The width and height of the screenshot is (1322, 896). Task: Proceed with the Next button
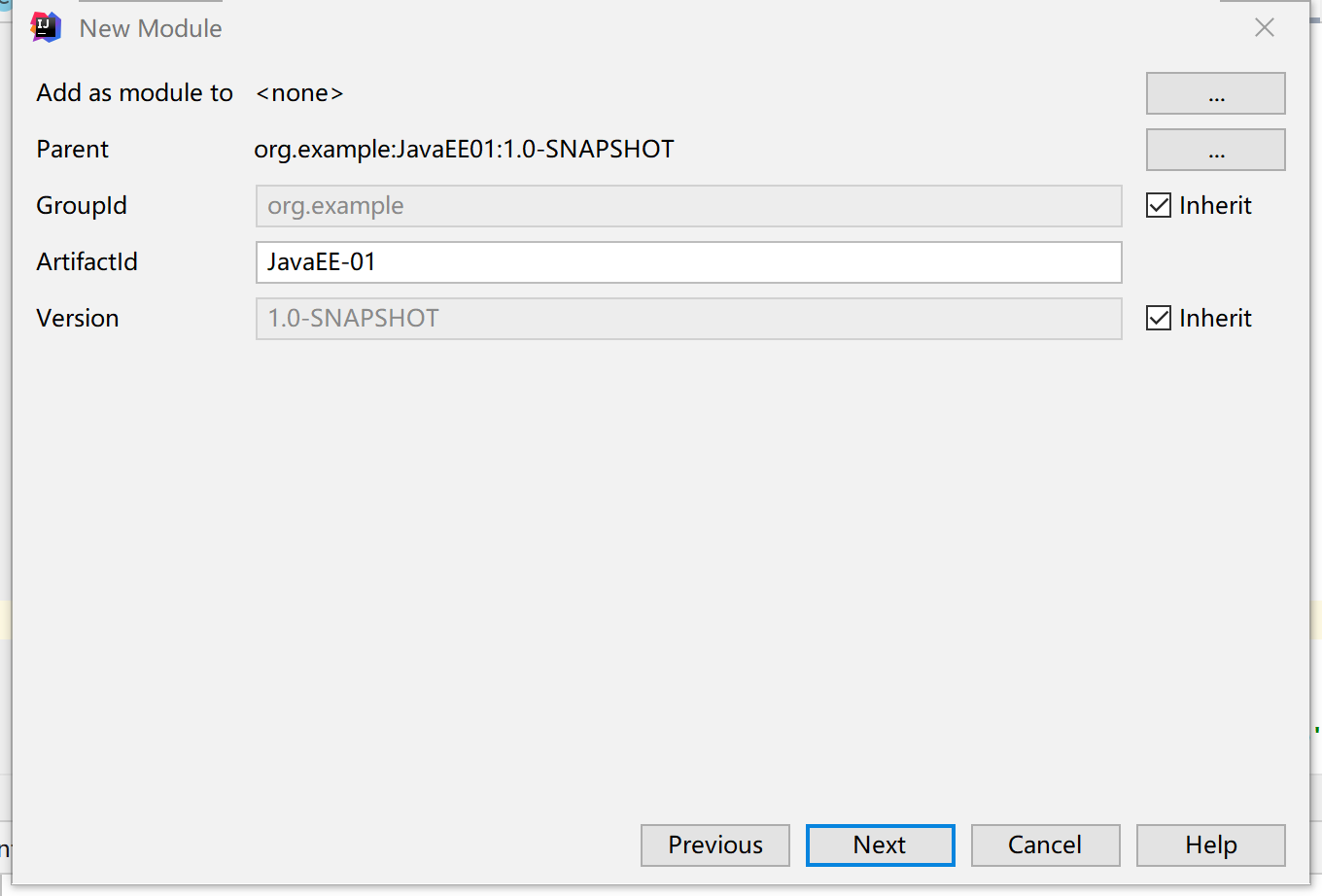tap(880, 845)
